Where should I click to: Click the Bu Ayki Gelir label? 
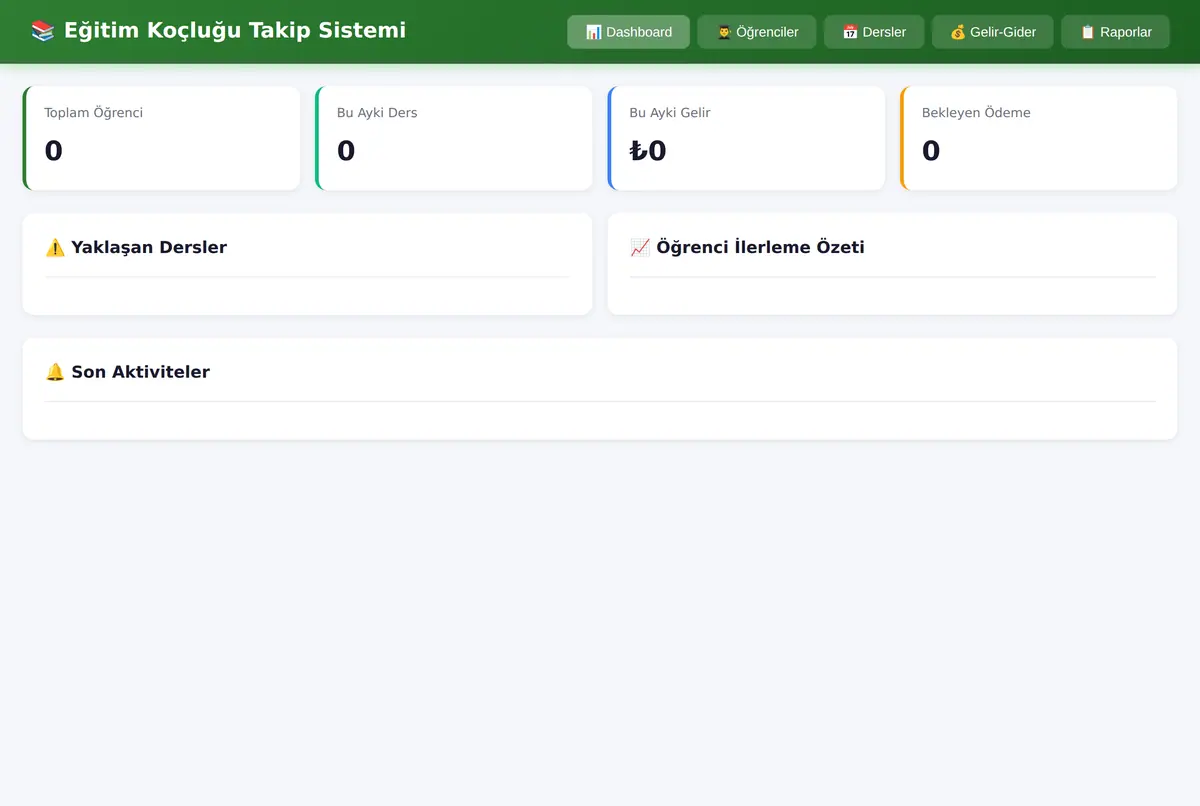pyautogui.click(x=670, y=113)
